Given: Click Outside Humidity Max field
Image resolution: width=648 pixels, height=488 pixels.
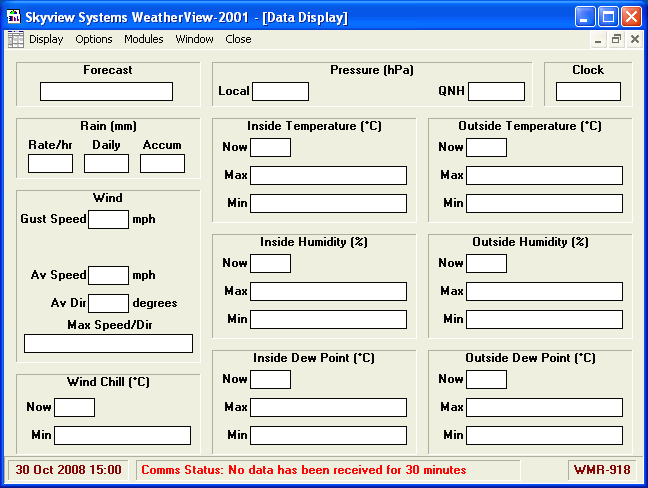Looking at the screenshot, I should [544, 292].
